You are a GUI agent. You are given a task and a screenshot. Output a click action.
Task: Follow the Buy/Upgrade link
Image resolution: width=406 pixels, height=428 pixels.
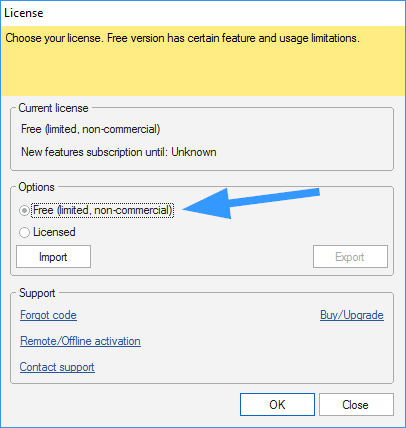tap(352, 315)
